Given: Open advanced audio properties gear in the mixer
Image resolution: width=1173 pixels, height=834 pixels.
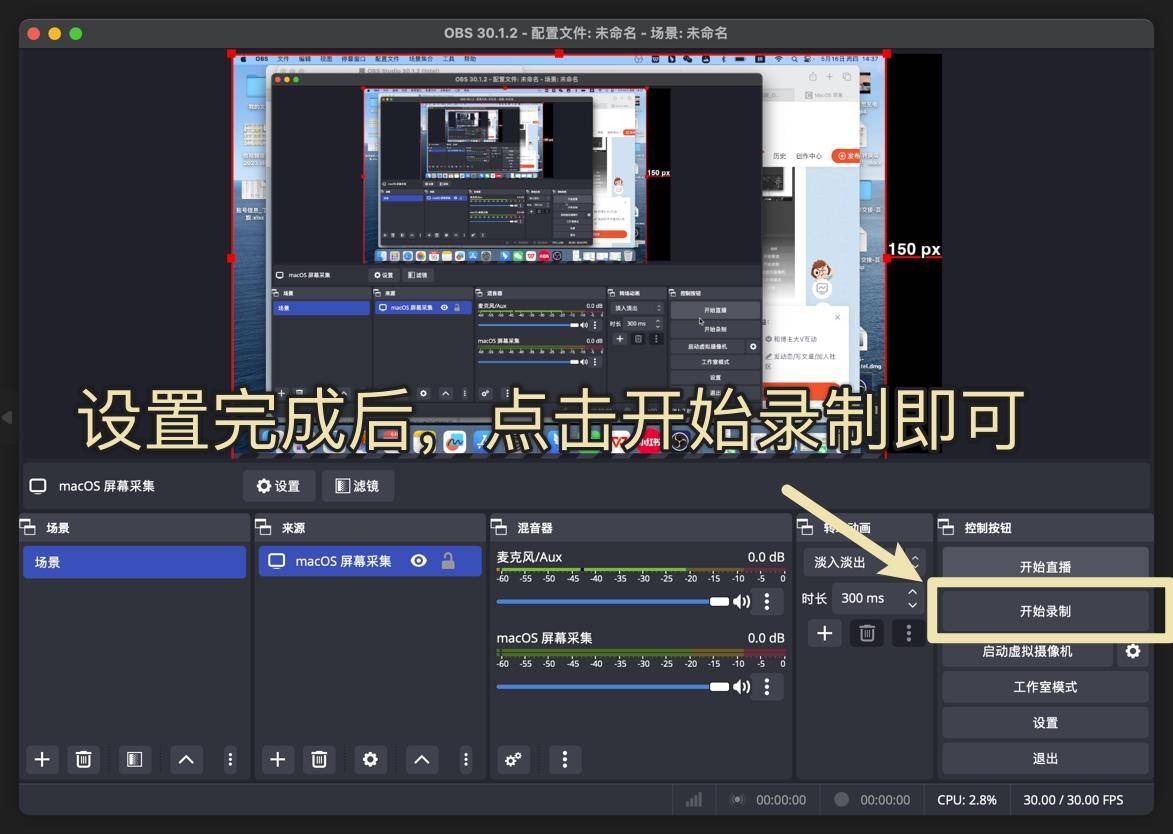Looking at the screenshot, I should pyautogui.click(x=513, y=760).
